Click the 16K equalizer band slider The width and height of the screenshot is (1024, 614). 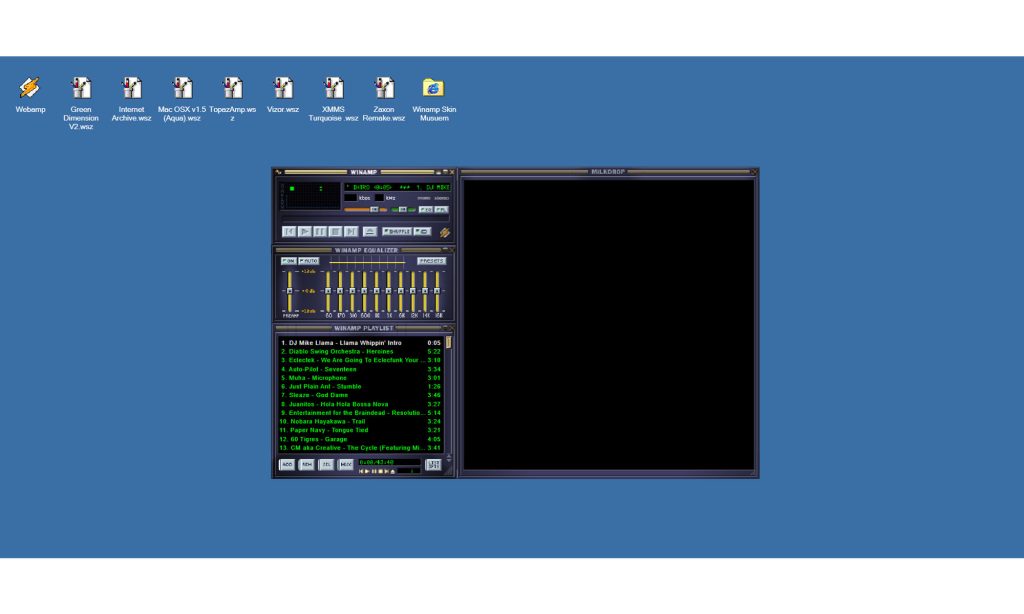coord(437,291)
